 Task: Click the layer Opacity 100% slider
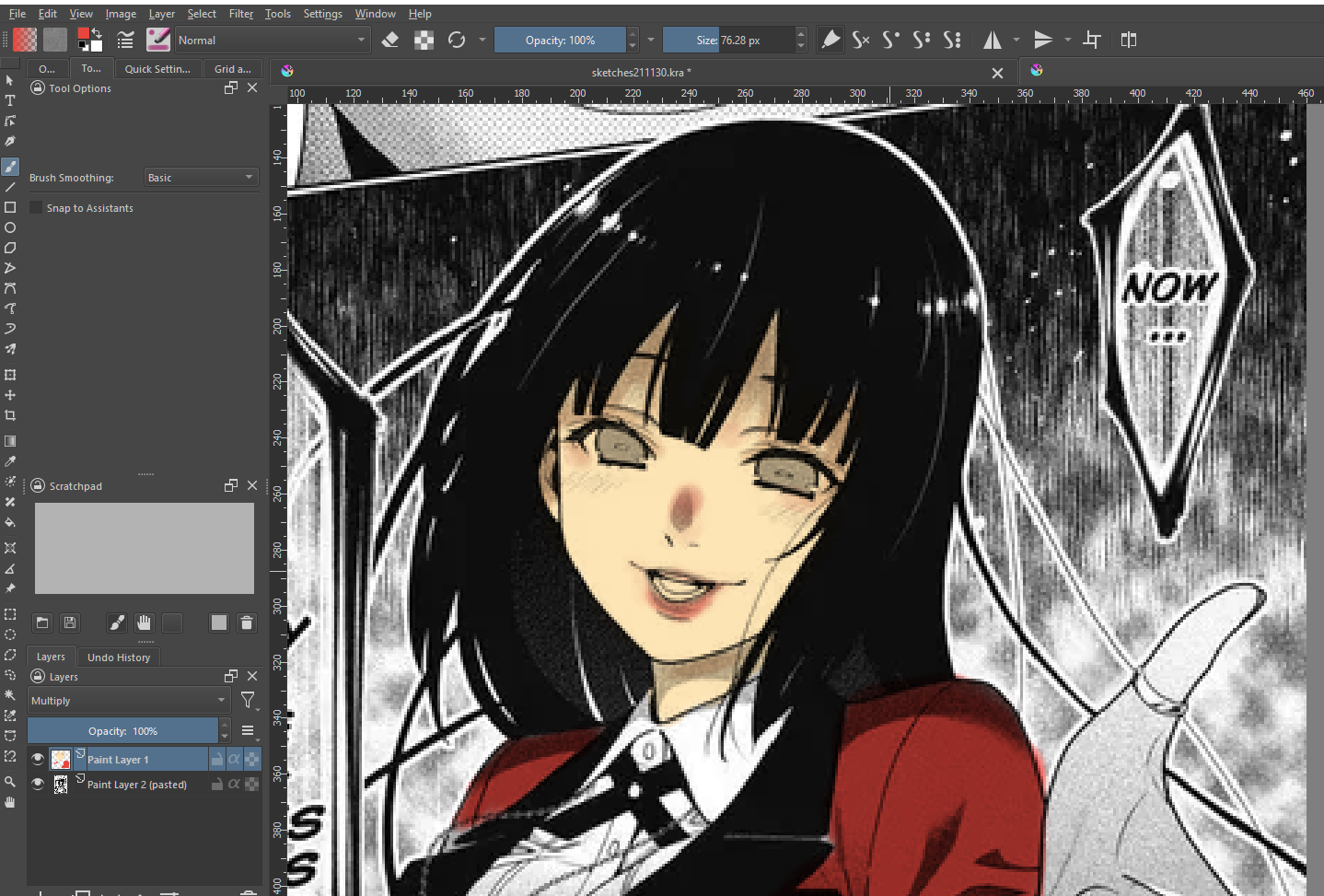tap(122, 731)
